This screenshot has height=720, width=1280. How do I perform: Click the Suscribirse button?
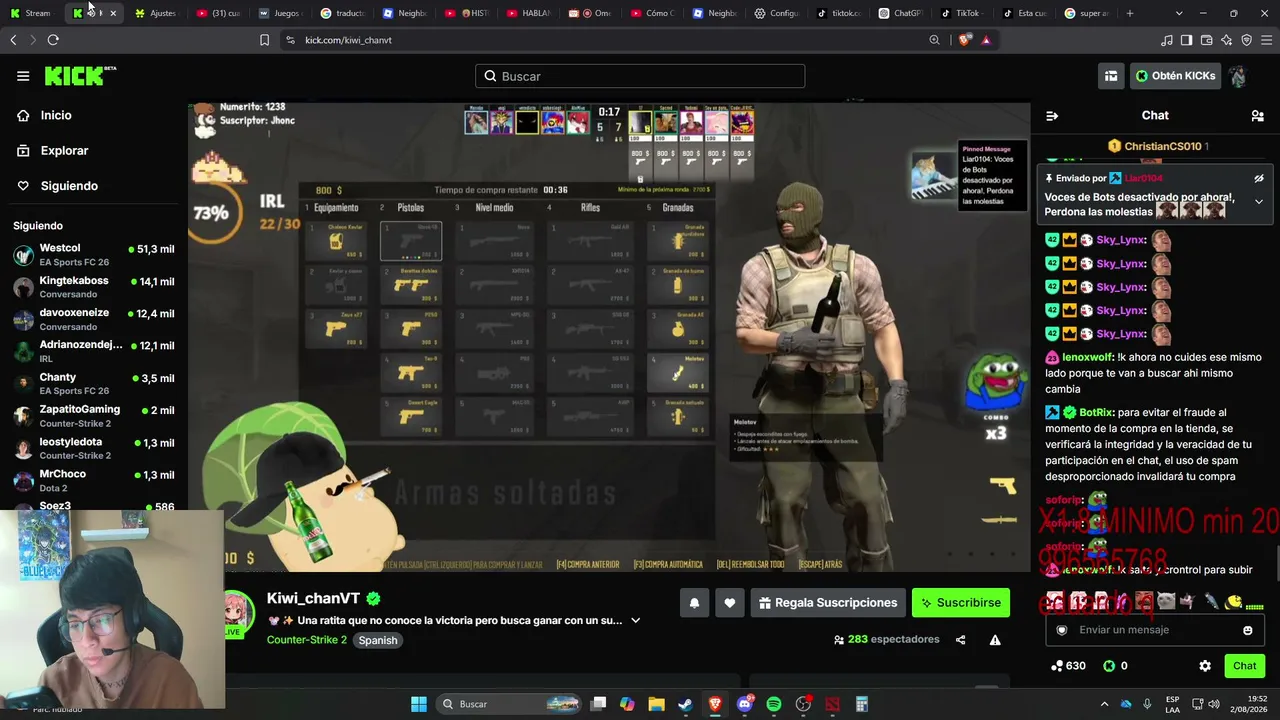961,603
